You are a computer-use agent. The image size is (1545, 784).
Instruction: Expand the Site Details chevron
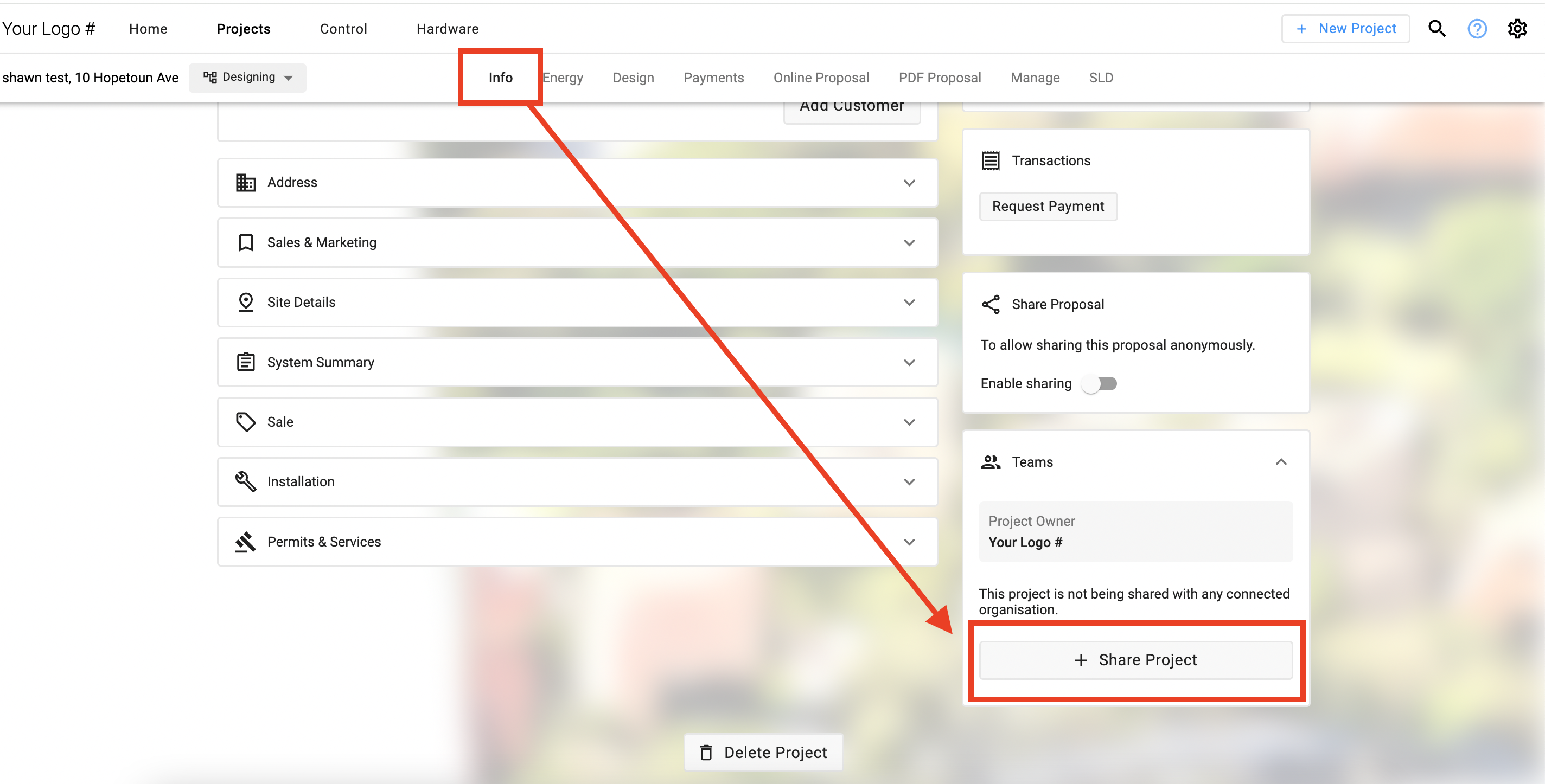pyautogui.click(x=909, y=303)
